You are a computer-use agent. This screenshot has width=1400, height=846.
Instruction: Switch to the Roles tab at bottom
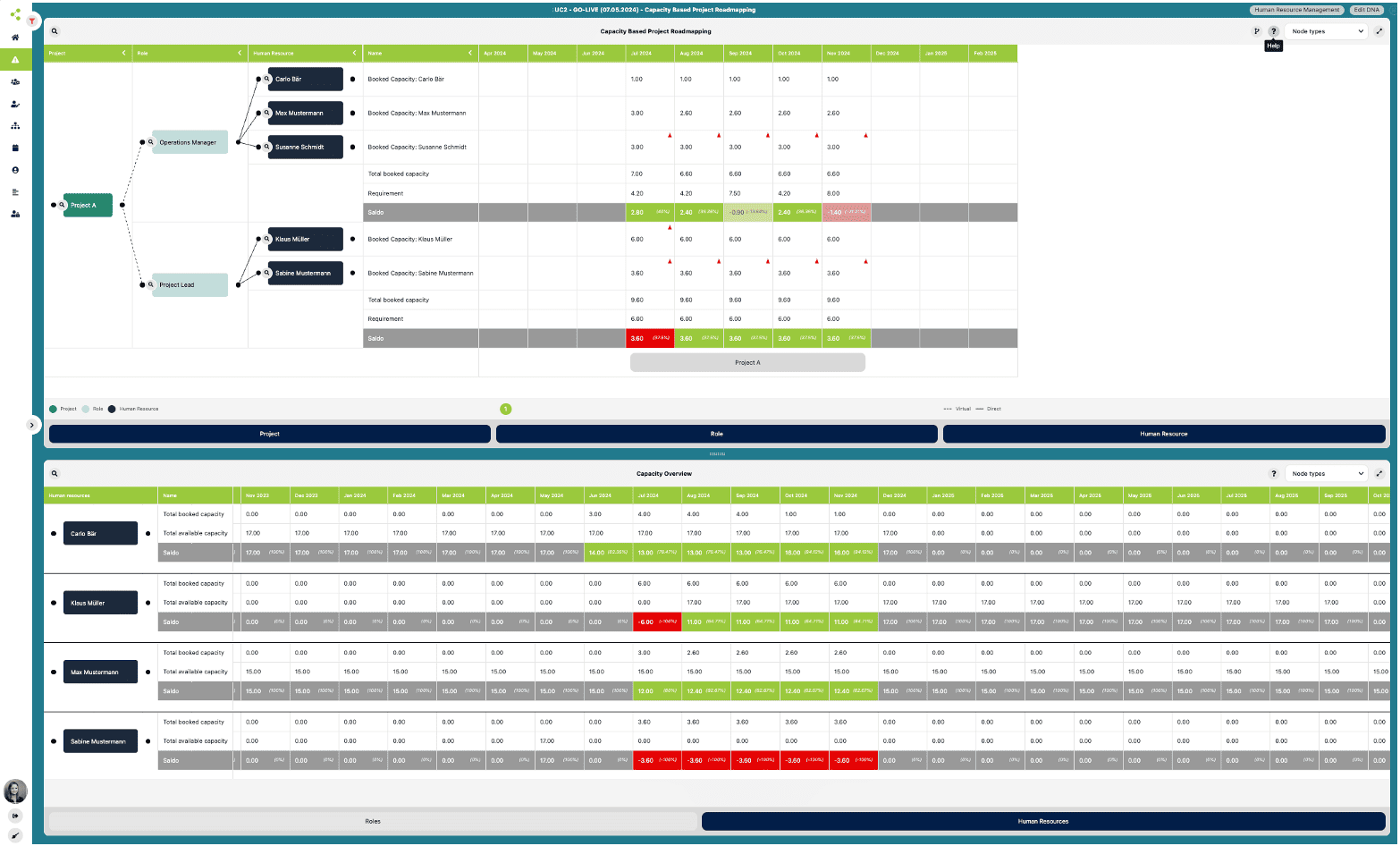point(373,821)
